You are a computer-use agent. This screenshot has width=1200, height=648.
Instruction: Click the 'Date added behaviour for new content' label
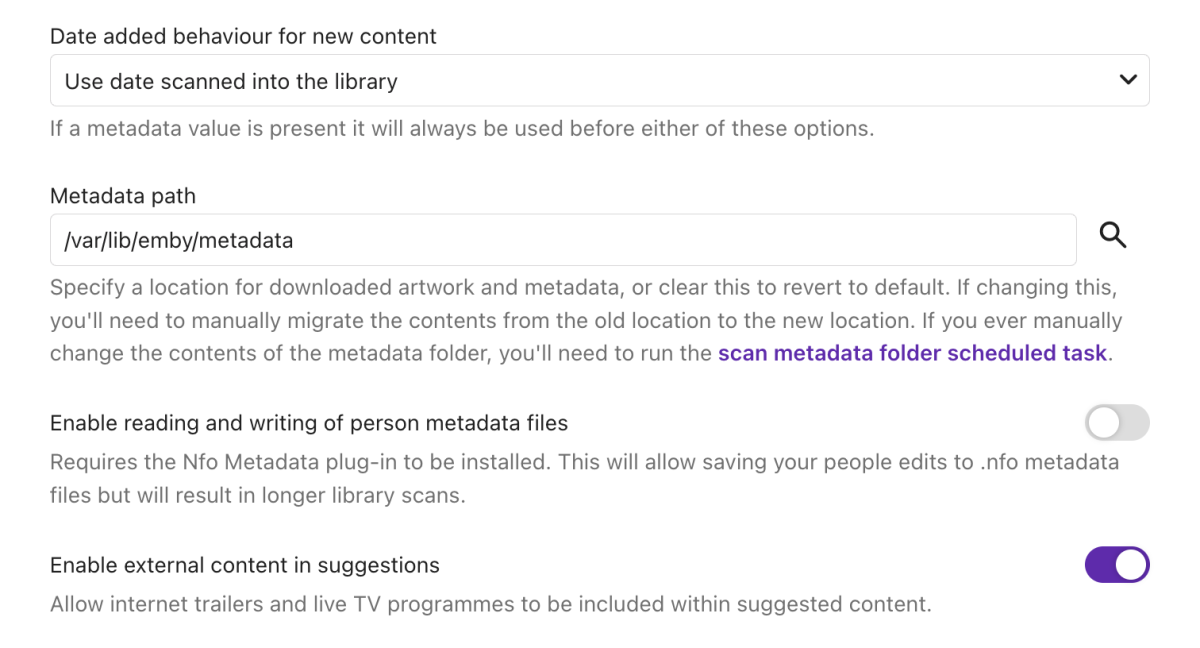click(x=243, y=37)
